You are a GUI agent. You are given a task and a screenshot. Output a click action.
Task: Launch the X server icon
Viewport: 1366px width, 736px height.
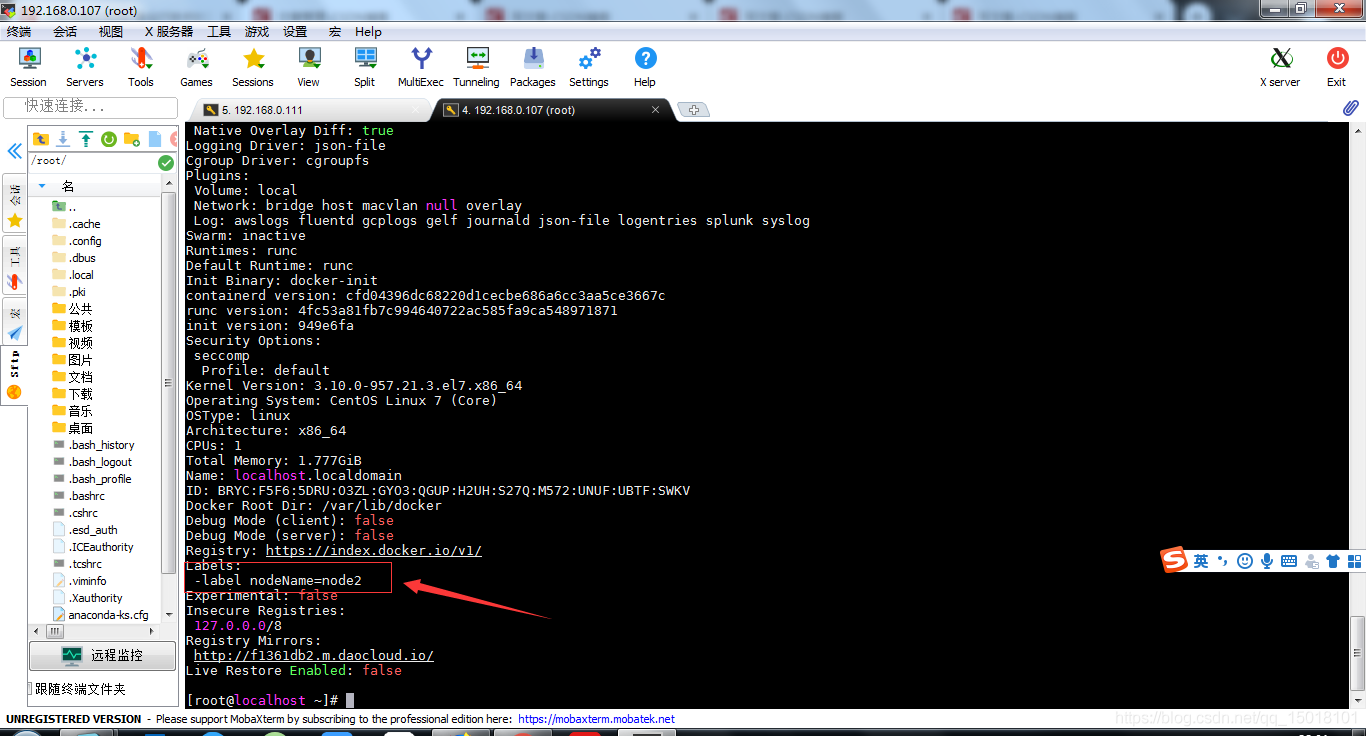click(x=1280, y=66)
